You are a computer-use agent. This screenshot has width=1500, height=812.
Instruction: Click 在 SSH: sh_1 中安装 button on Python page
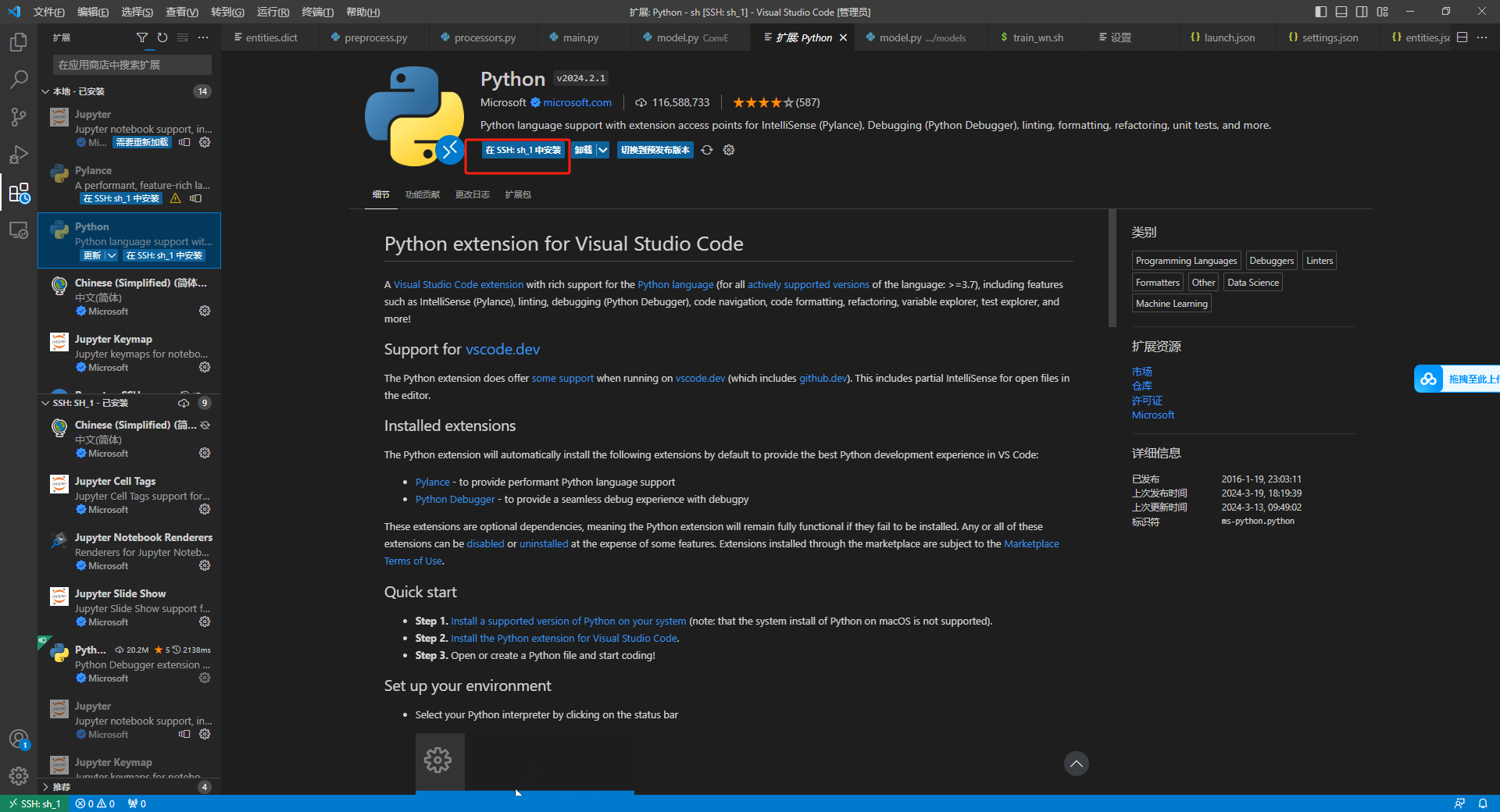[523, 150]
